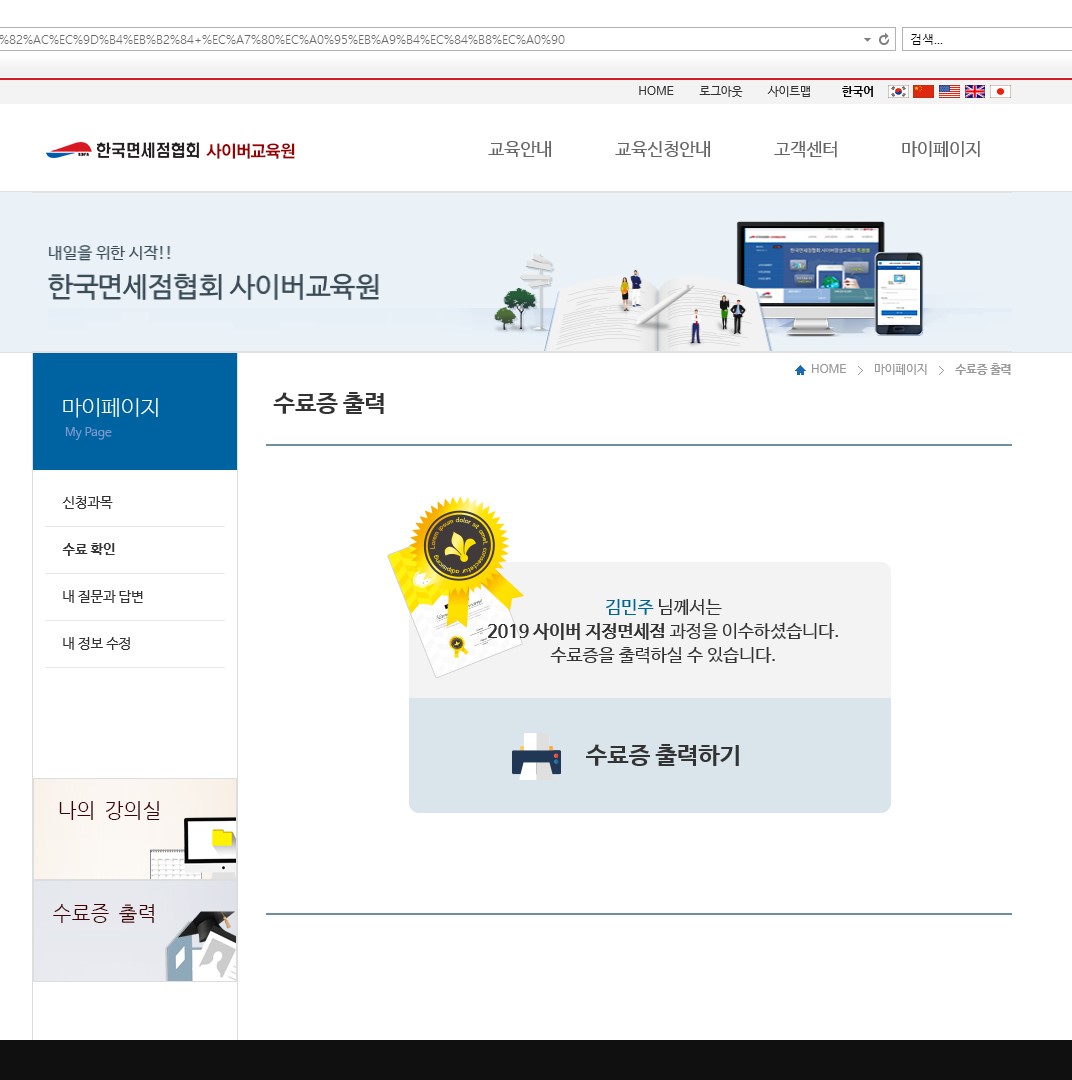Click the browser search input field
The image size is (1072, 1080).
click(985, 40)
